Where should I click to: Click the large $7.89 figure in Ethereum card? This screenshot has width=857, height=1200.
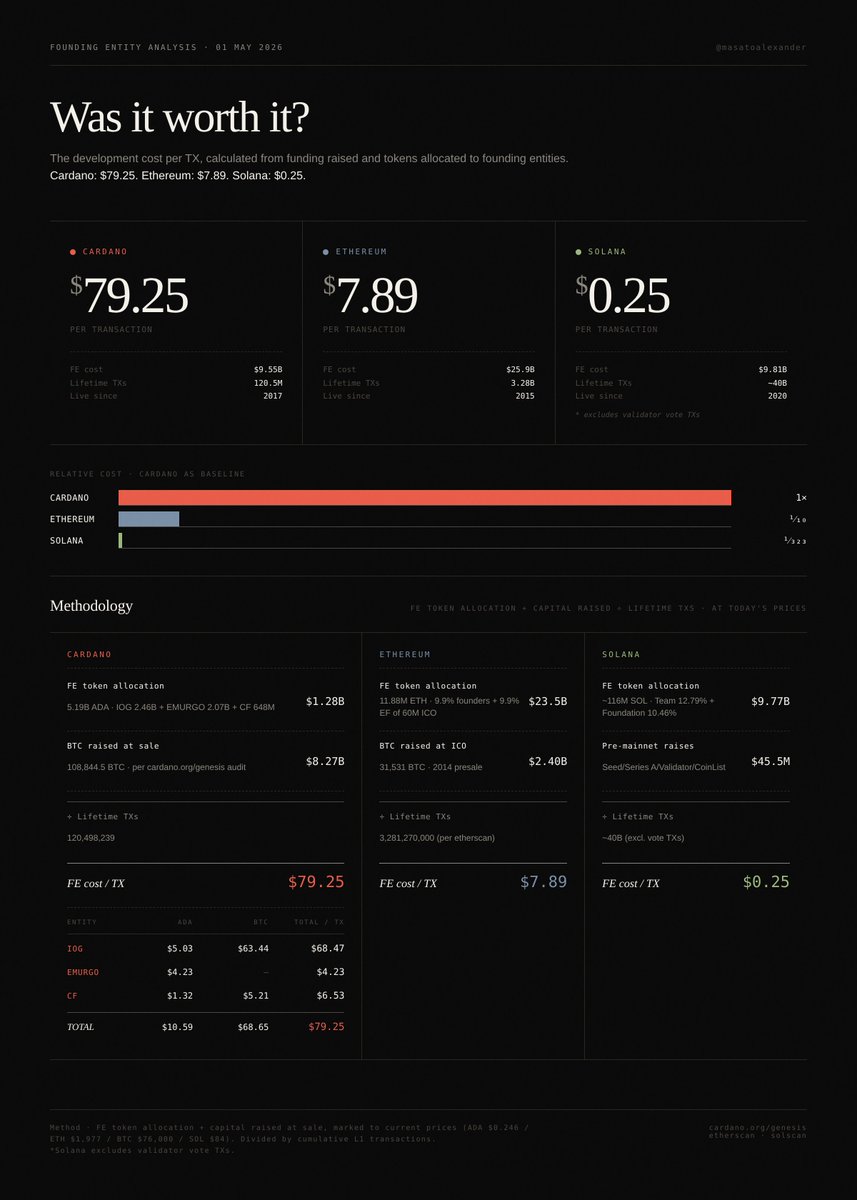pyautogui.click(x=370, y=295)
